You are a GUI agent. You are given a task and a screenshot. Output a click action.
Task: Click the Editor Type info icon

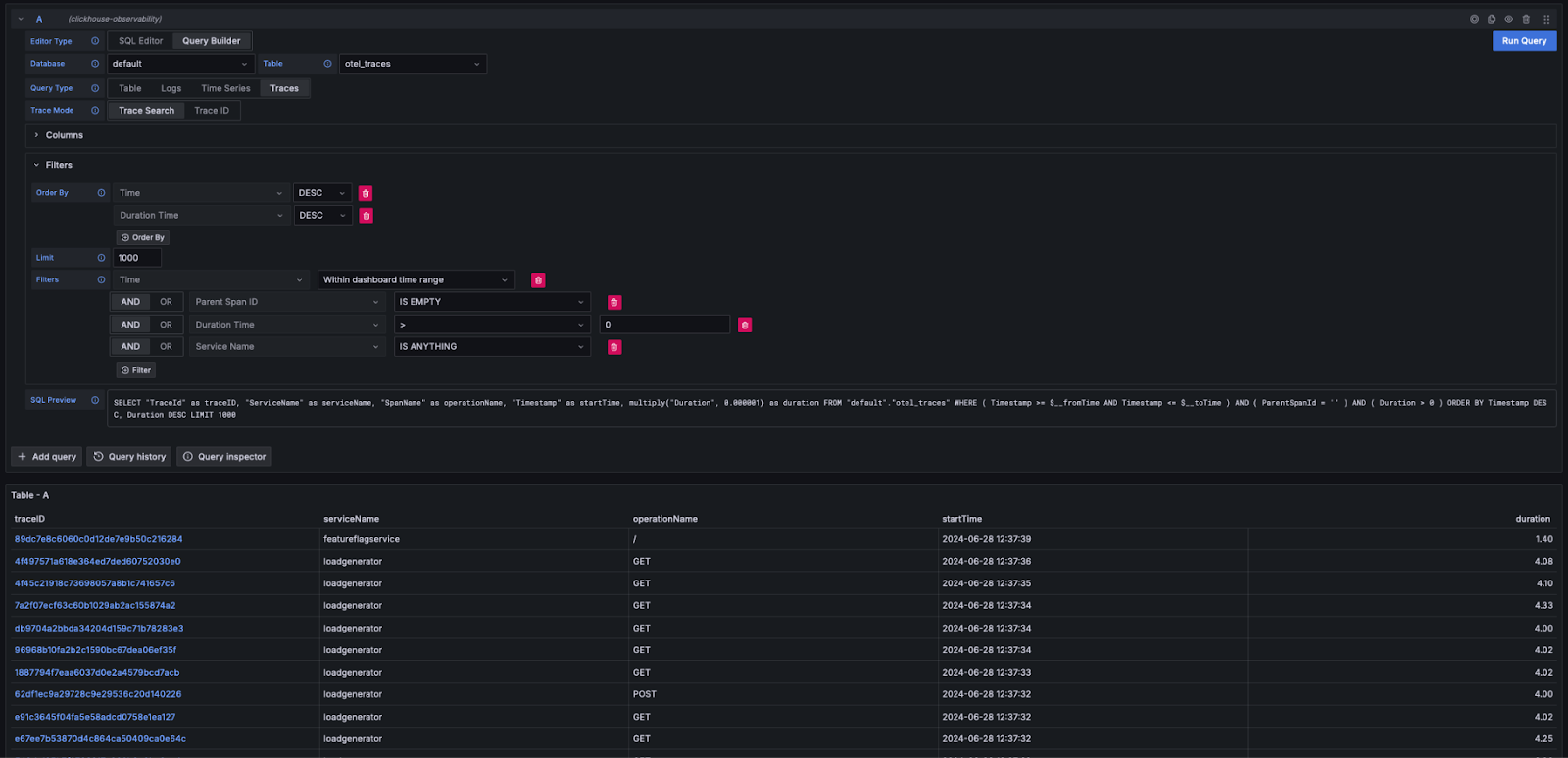pyautogui.click(x=95, y=41)
